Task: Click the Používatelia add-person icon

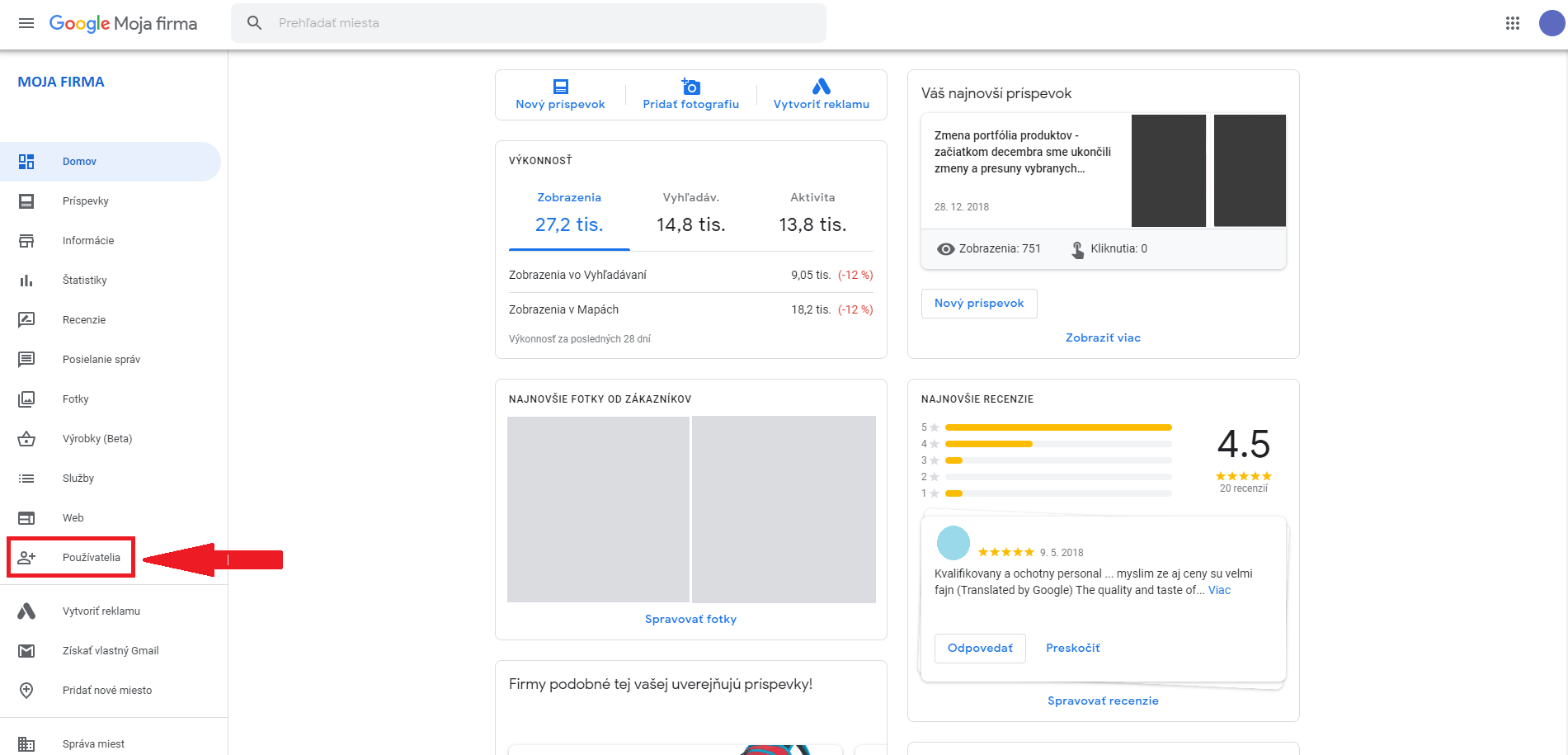Action: [26, 558]
